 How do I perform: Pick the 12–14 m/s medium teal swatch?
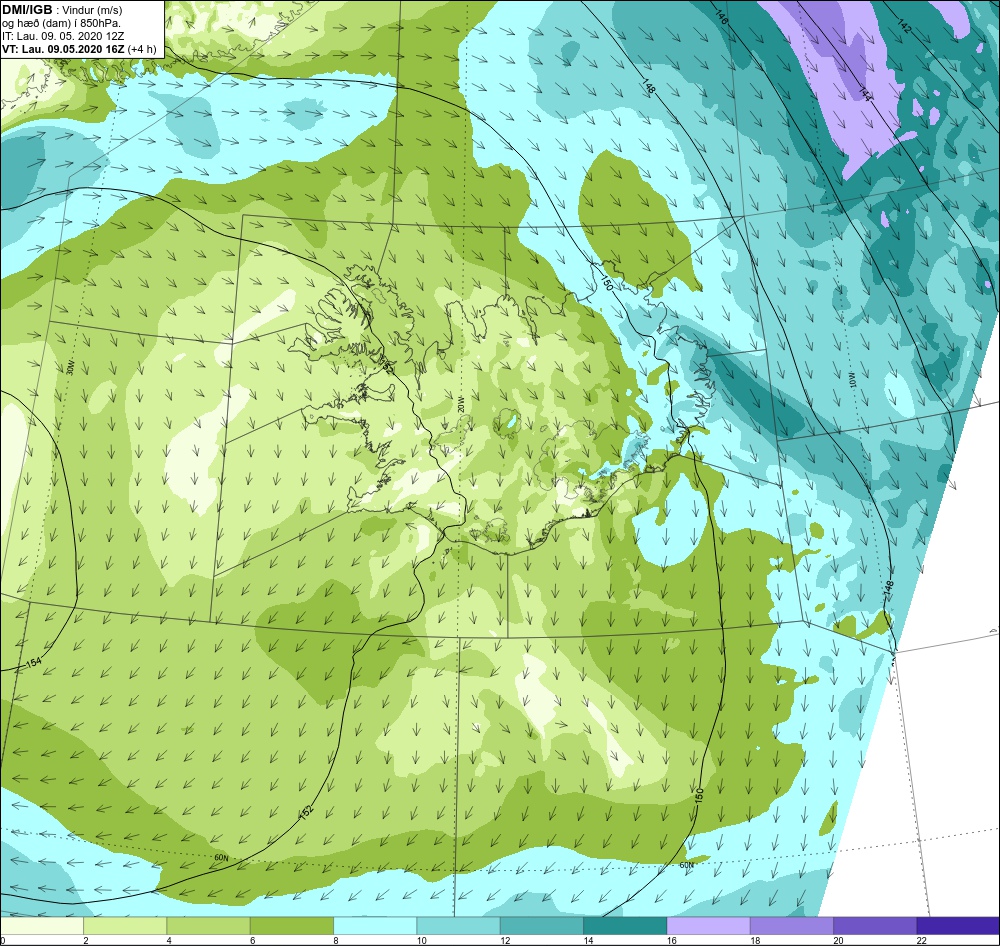[541, 925]
